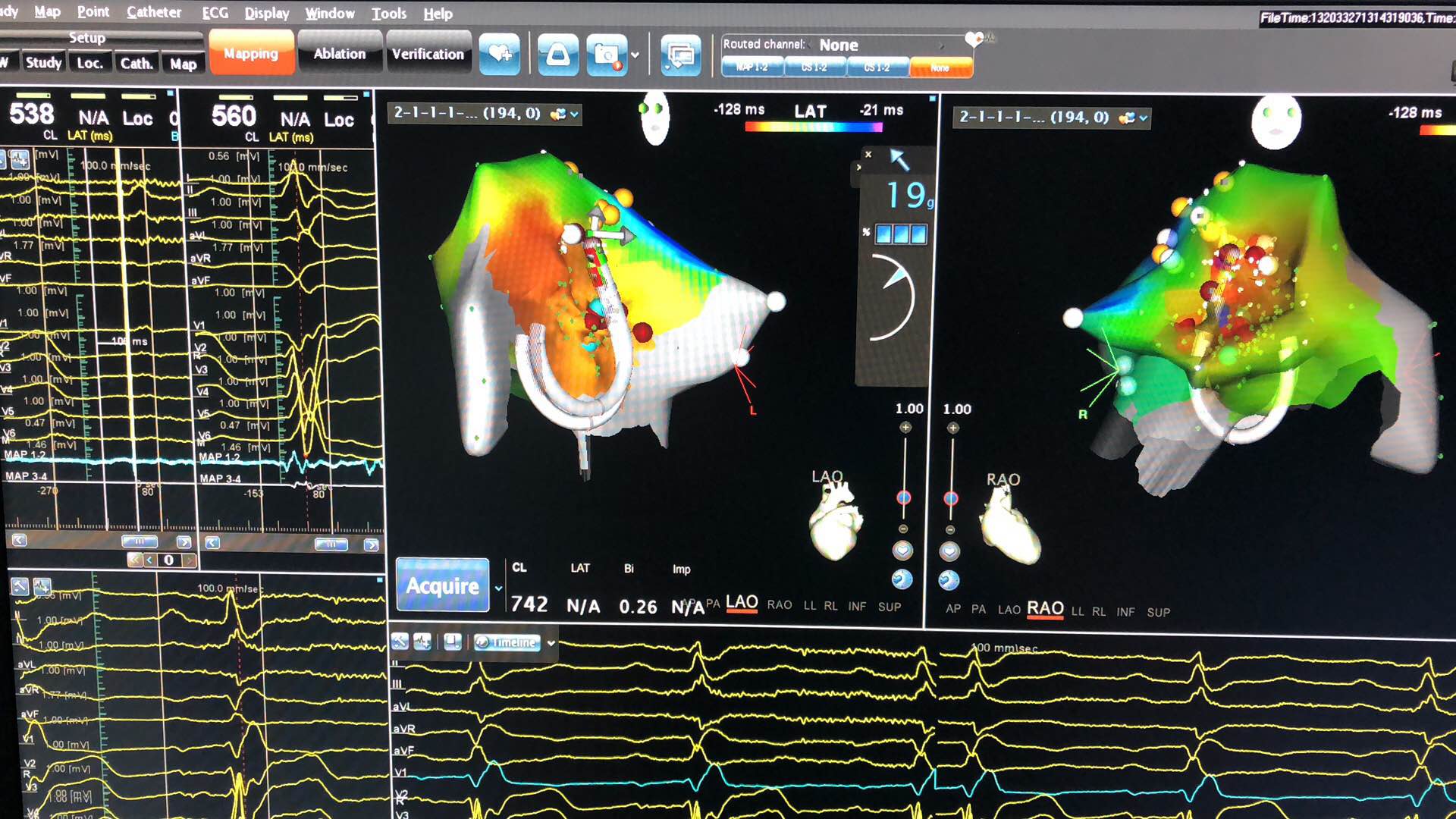Screen dimensions: 1456x819
Task: Click gray heart button below the right map slider
Action: [x=949, y=551]
